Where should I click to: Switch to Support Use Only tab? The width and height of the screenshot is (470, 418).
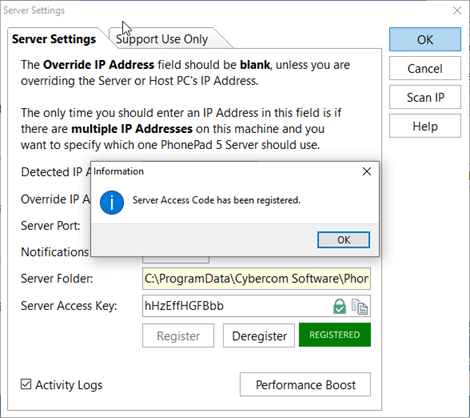[x=162, y=39]
